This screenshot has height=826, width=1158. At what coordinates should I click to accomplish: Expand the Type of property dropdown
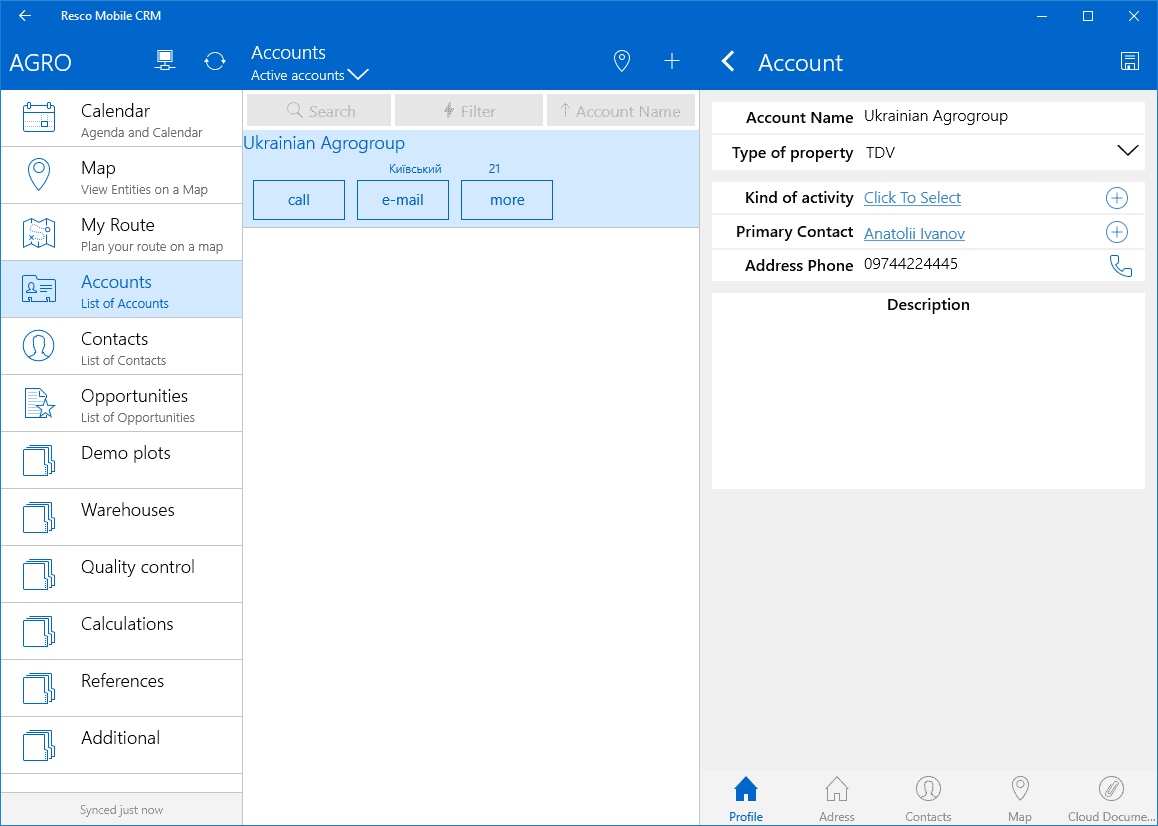[x=1128, y=151]
